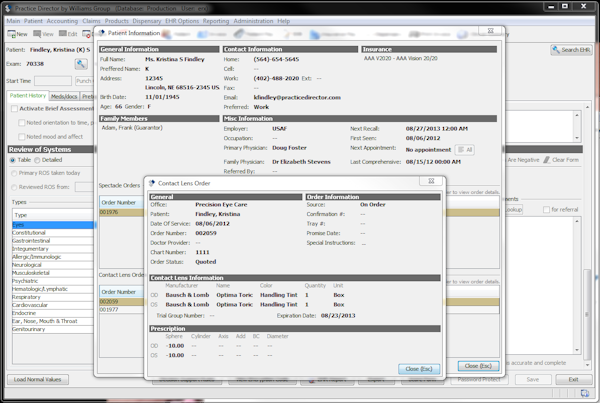Select Eyes in Types list
600x403 pixels.
[x=53, y=225]
